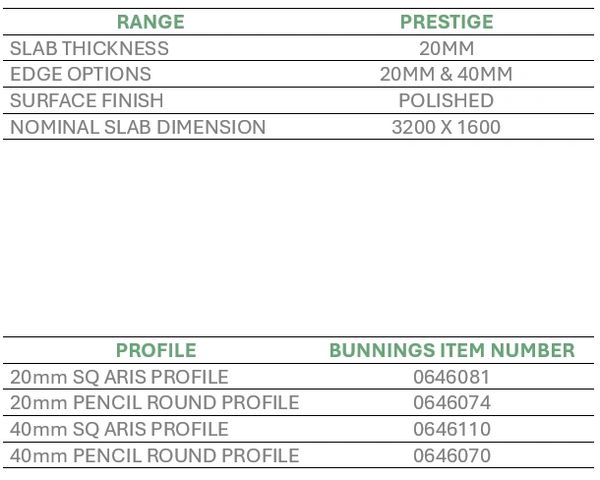Select the slab thickness value 20MM

coord(446,48)
